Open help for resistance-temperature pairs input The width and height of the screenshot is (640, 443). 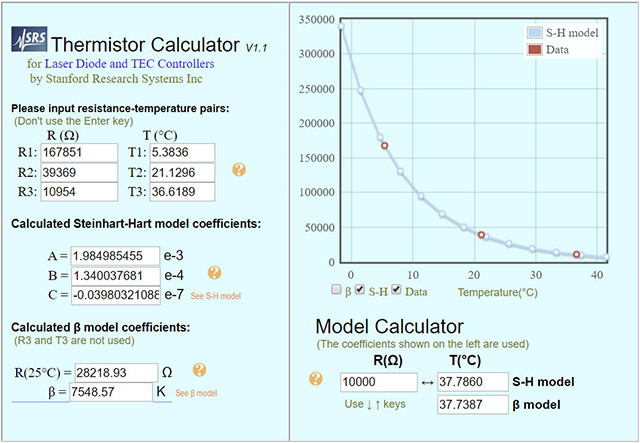coord(239,170)
